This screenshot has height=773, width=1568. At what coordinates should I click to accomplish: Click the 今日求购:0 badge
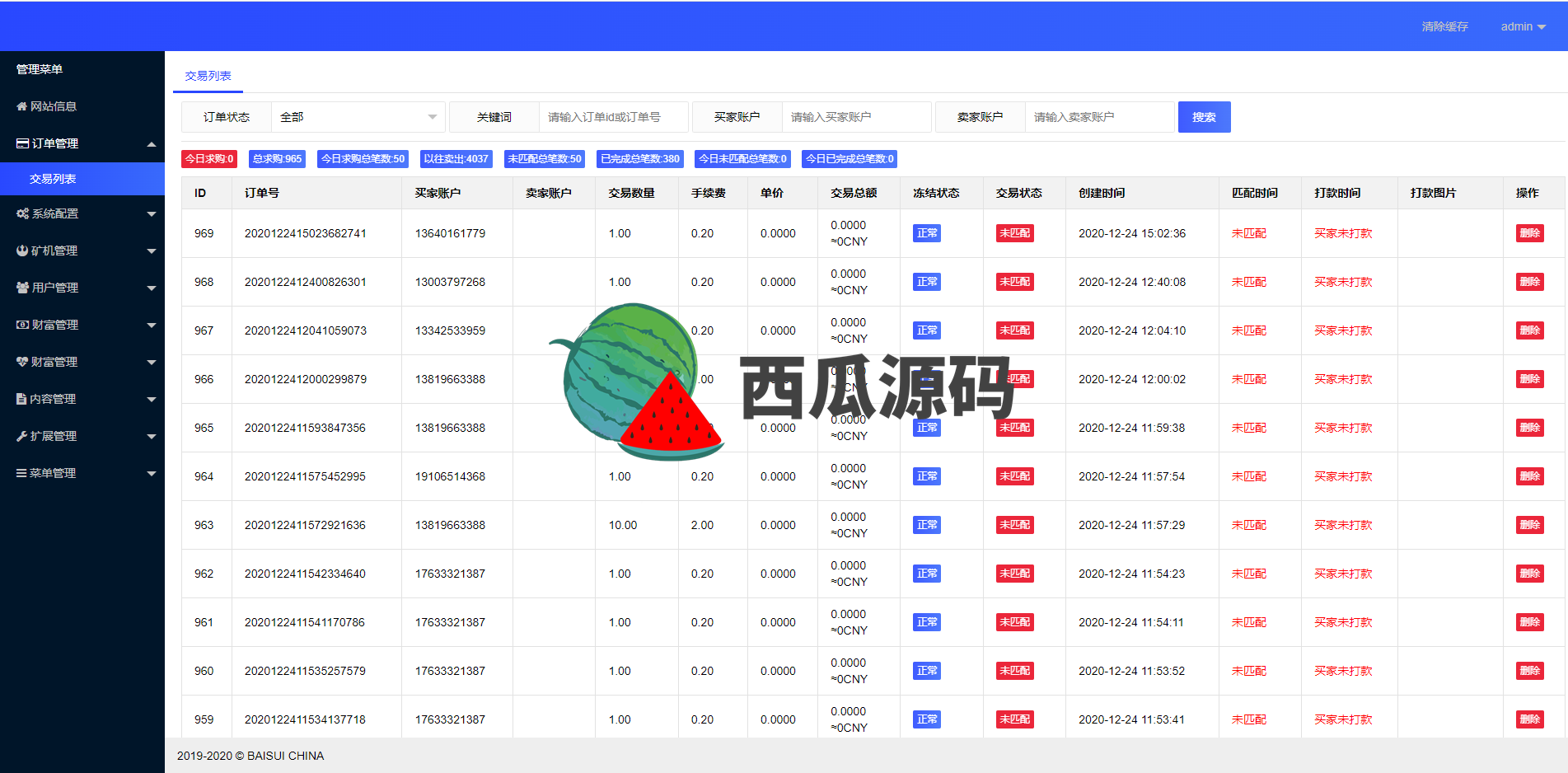click(x=209, y=159)
